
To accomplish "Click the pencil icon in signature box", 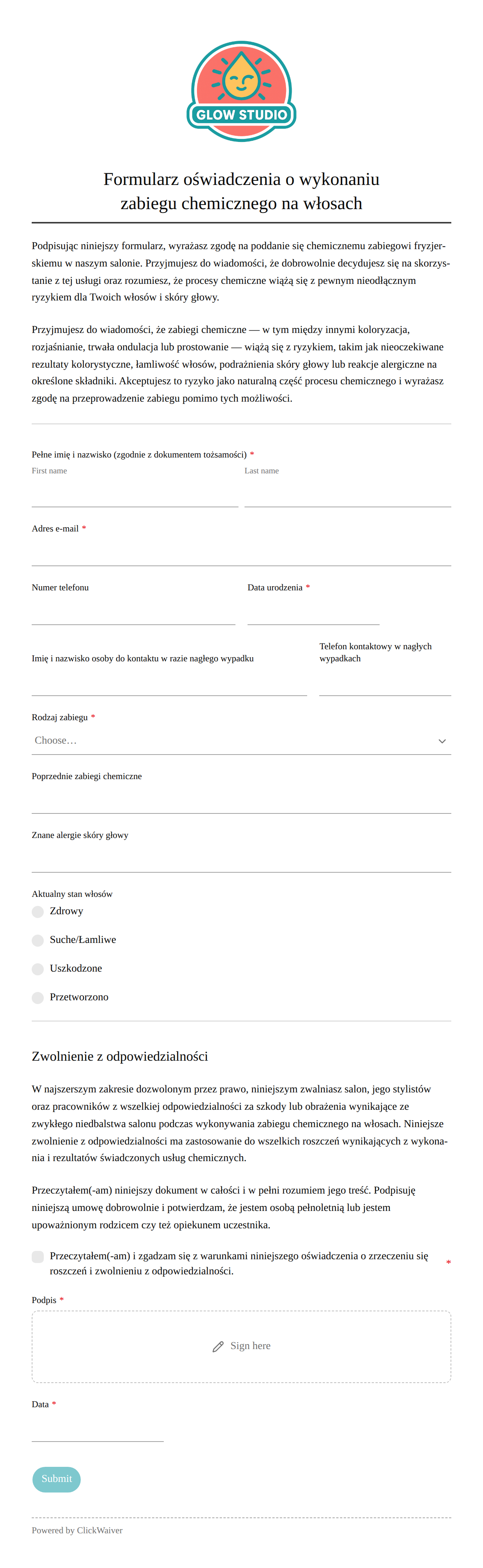I will pyautogui.click(x=218, y=1346).
